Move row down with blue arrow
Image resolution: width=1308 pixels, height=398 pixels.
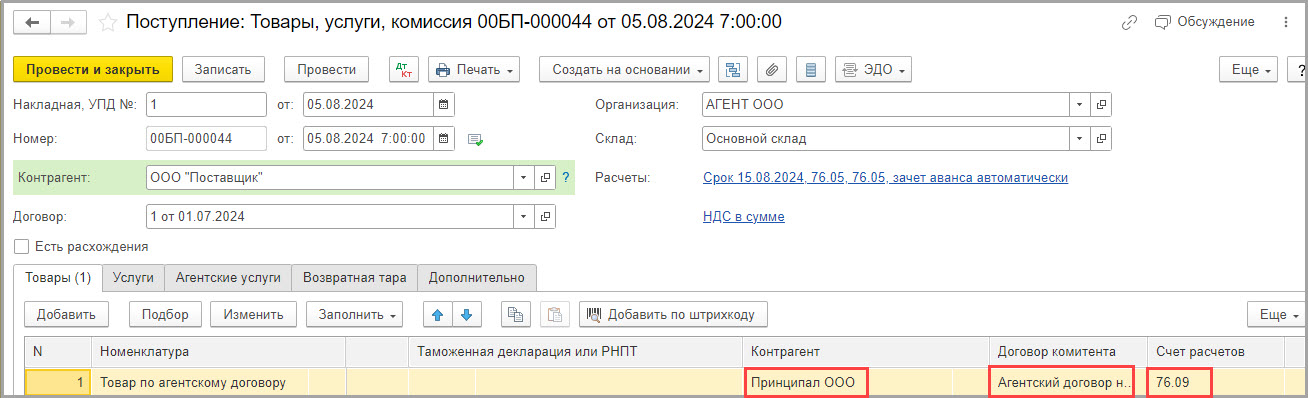tap(465, 314)
